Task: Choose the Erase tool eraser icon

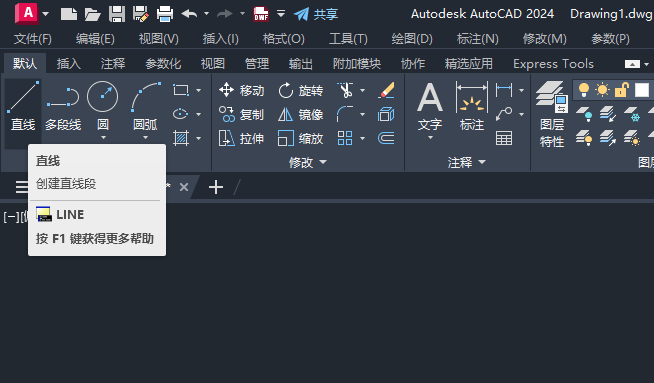Action: [x=386, y=90]
